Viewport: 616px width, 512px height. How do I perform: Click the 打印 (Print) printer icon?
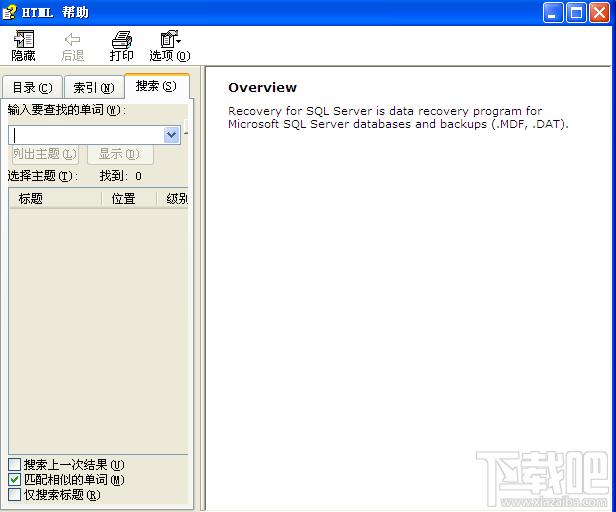[x=121, y=46]
